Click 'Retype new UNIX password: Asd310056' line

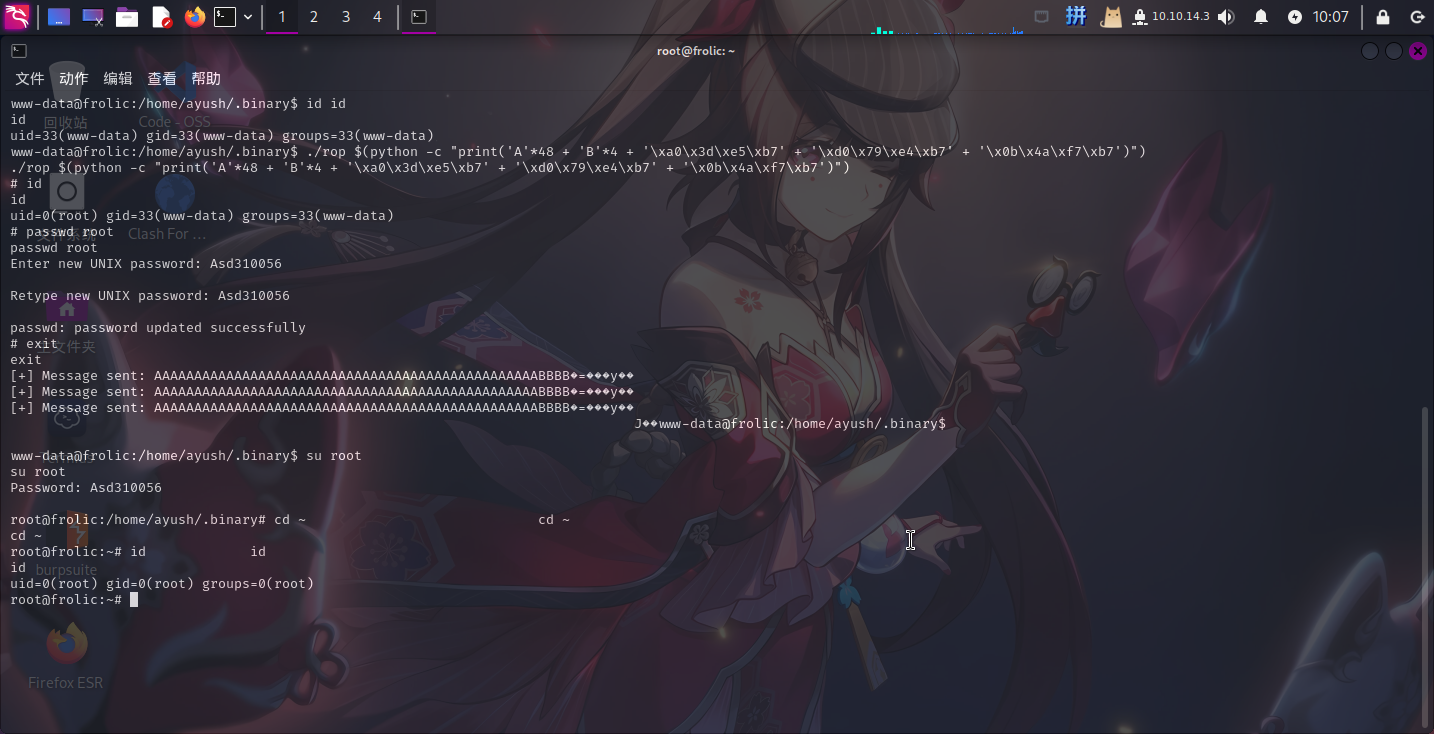click(x=150, y=296)
